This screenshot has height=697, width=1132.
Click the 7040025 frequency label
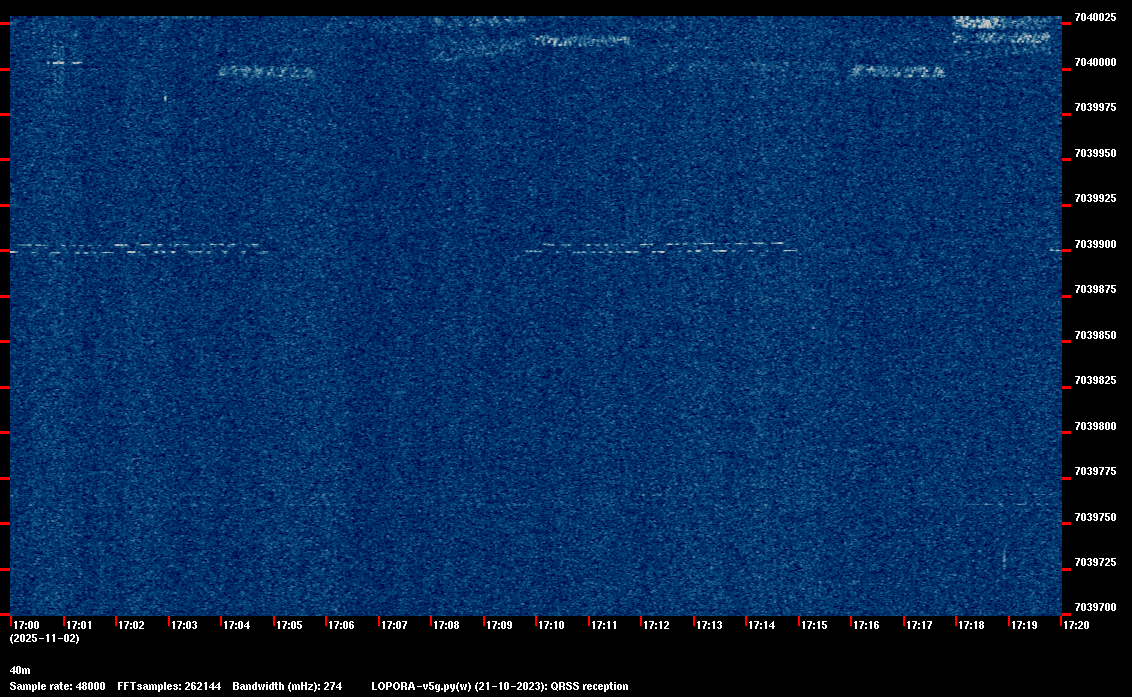pos(1095,17)
